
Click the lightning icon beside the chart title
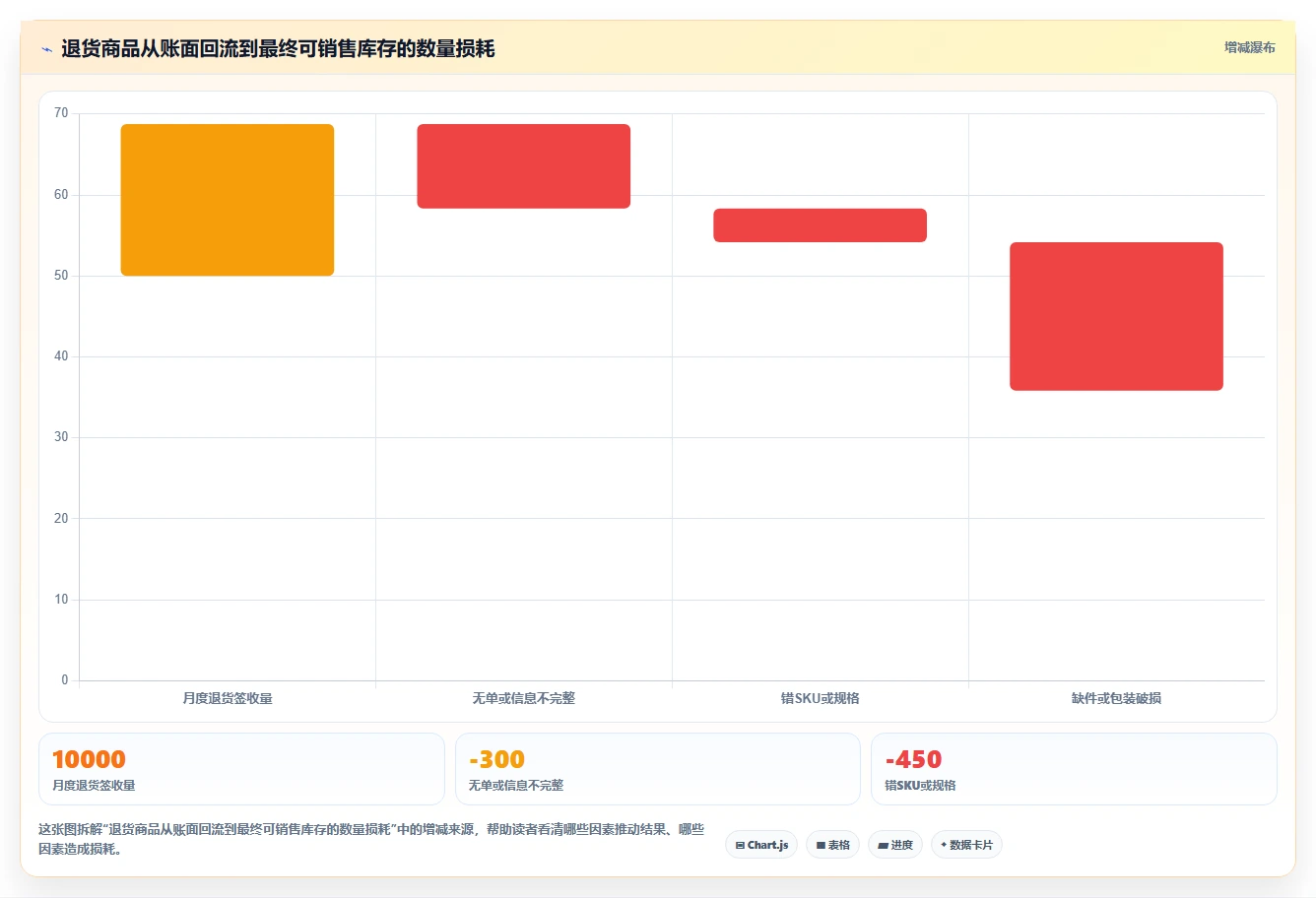(x=46, y=49)
